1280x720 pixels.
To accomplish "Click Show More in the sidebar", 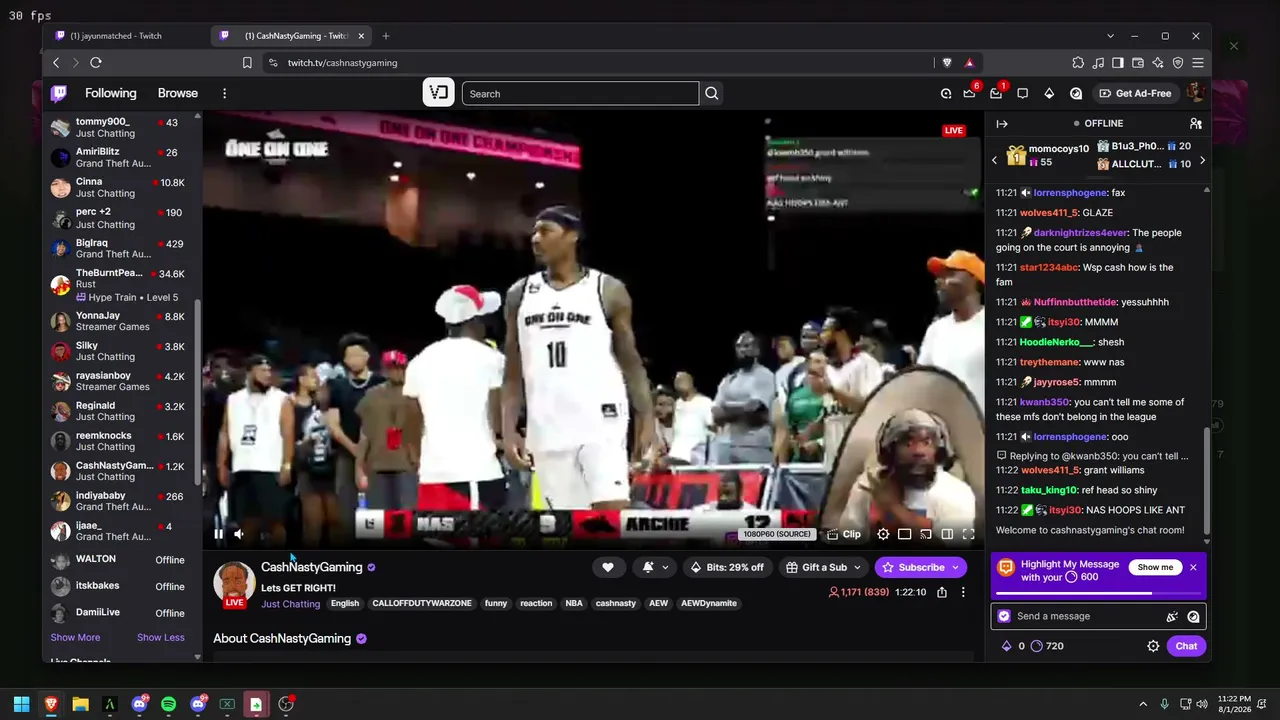I will pos(75,637).
